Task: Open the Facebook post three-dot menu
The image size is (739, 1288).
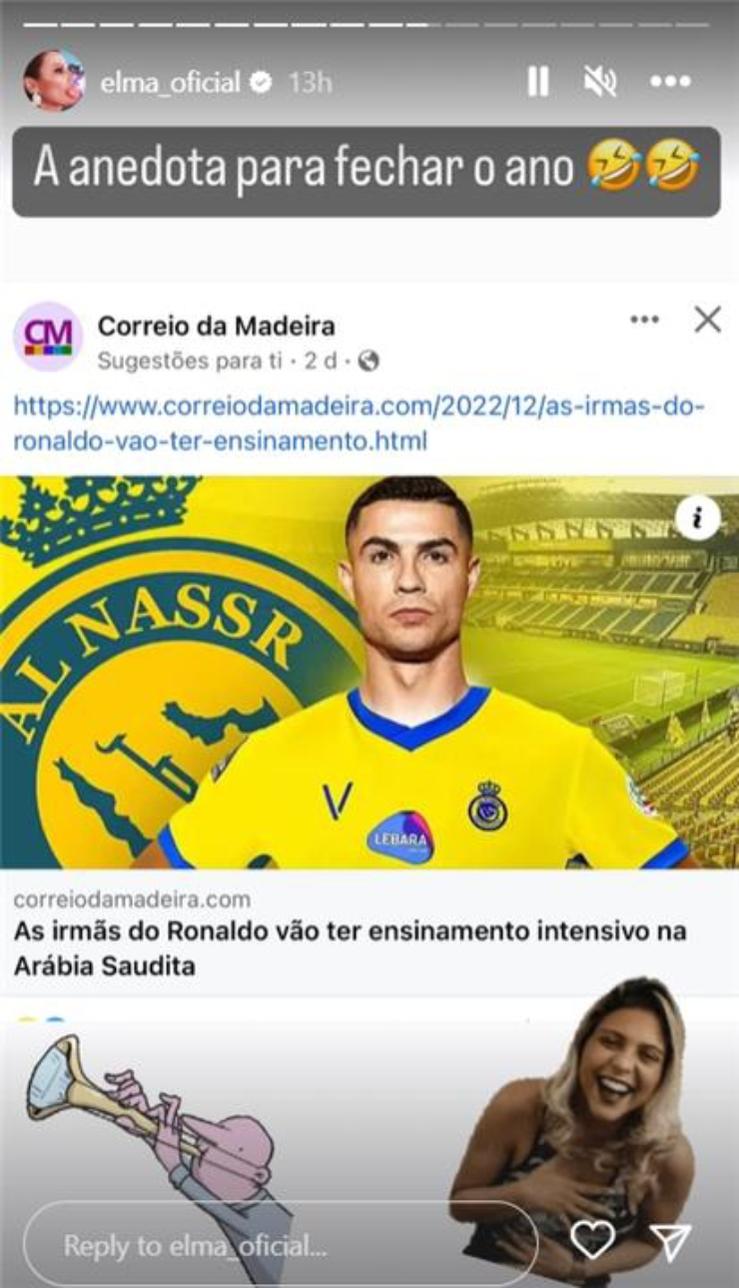Action: click(x=644, y=320)
